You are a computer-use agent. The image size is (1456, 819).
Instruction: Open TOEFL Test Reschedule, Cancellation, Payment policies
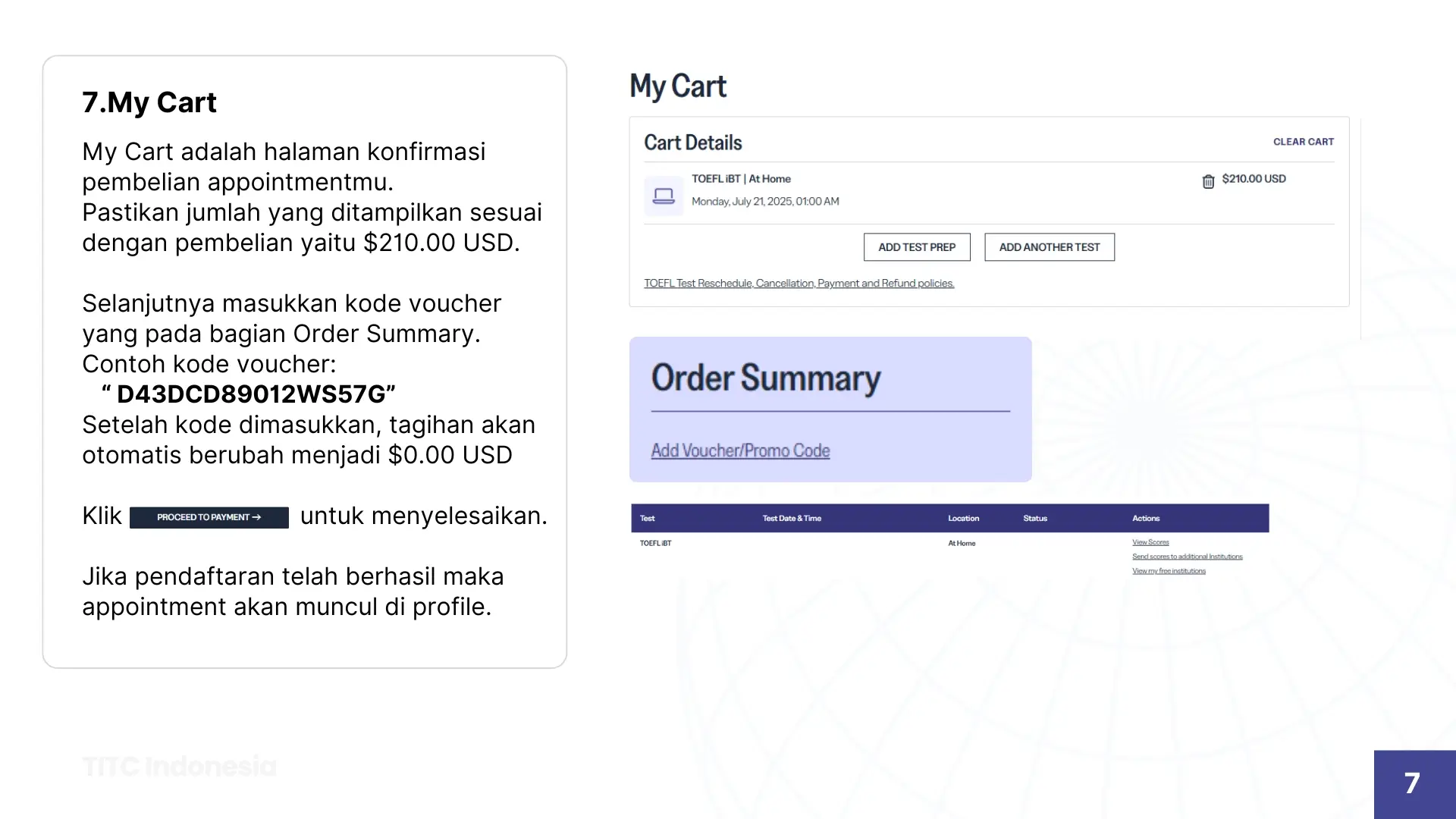tap(799, 283)
